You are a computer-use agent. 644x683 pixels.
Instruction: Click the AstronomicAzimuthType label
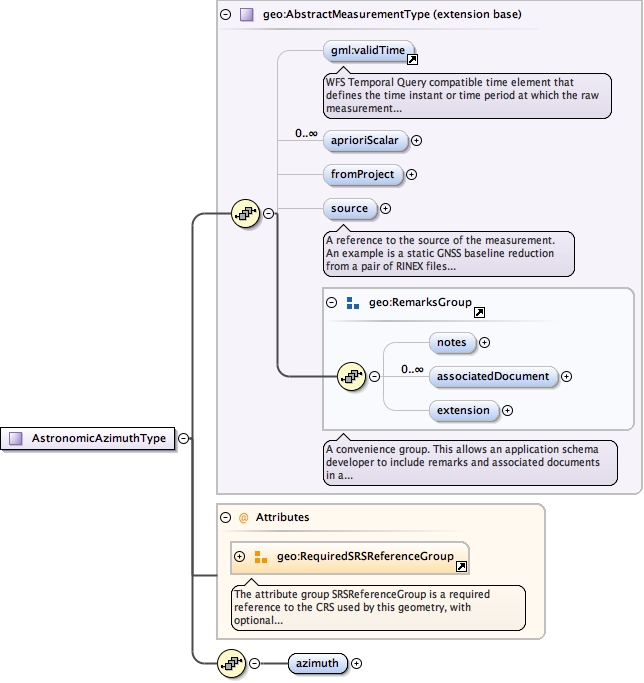pyautogui.click(x=99, y=438)
